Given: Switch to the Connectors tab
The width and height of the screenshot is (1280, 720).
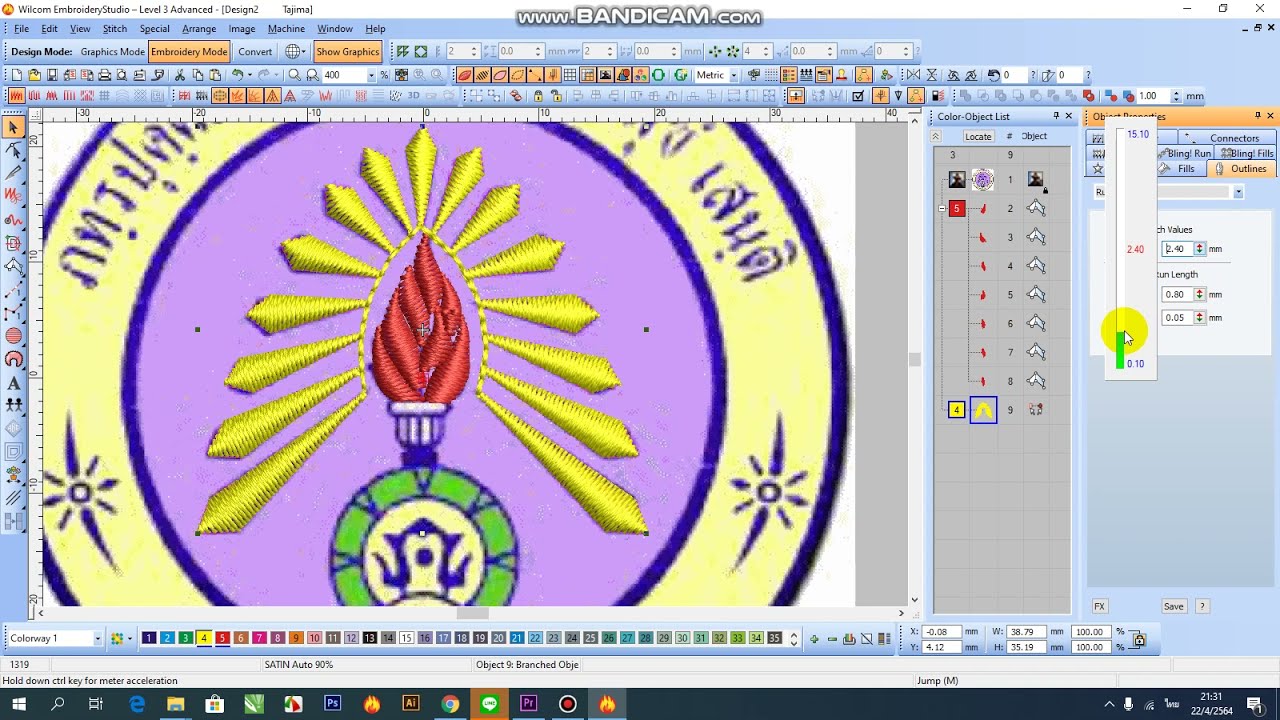Looking at the screenshot, I should point(1228,138).
